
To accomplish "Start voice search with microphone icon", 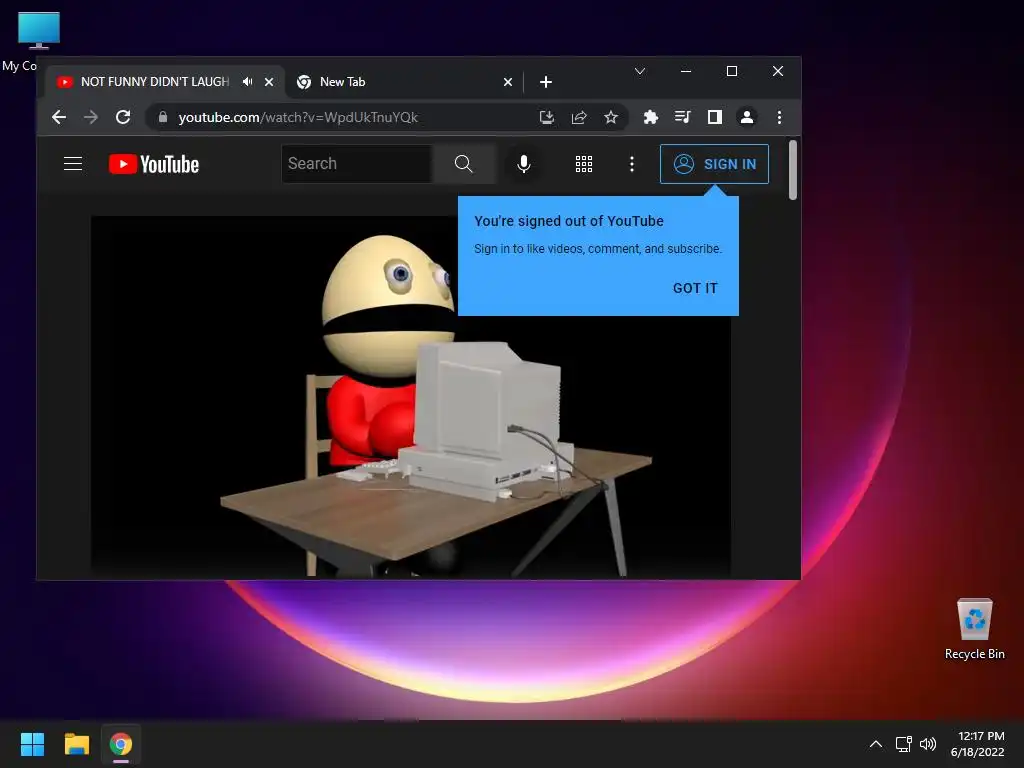I will (524, 164).
